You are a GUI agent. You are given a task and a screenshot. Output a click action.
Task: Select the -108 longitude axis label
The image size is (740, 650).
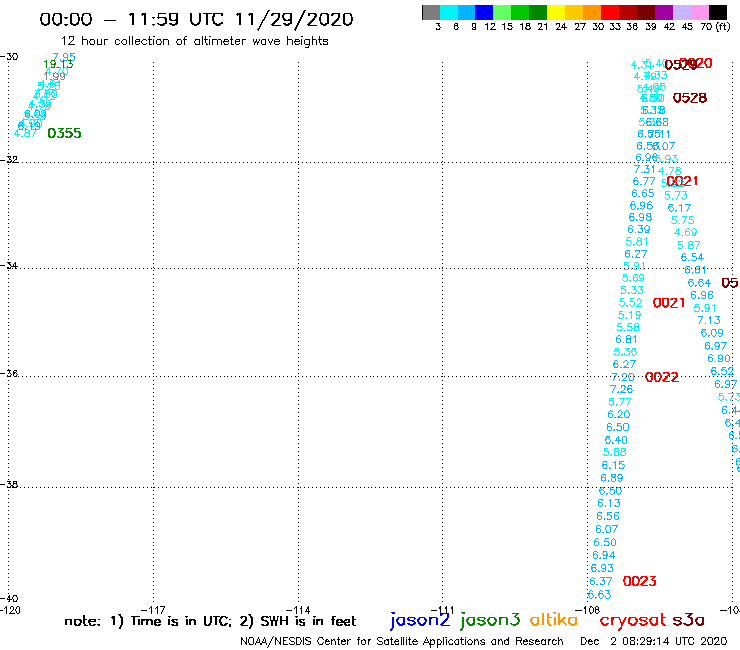click(x=587, y=610)
